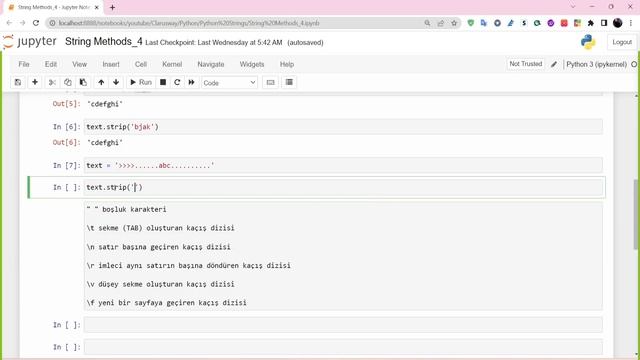Open a new browser tab
The height and width of the screenshot is (360, 640).
112,7
